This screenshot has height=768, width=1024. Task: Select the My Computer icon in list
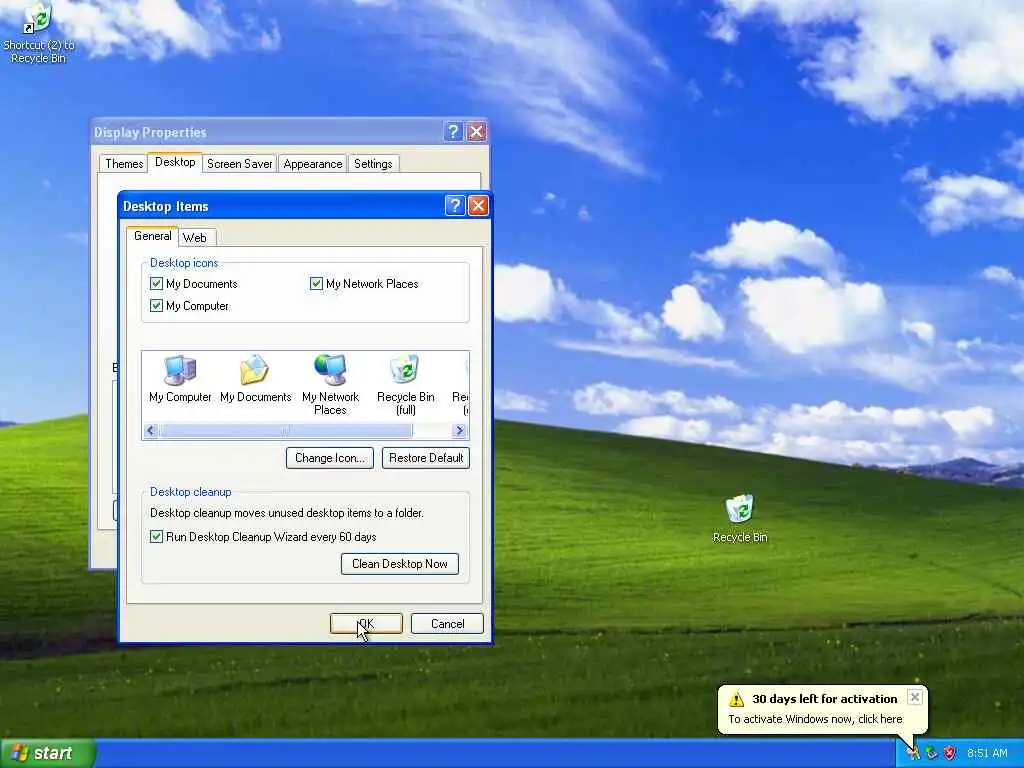point(180,379)
